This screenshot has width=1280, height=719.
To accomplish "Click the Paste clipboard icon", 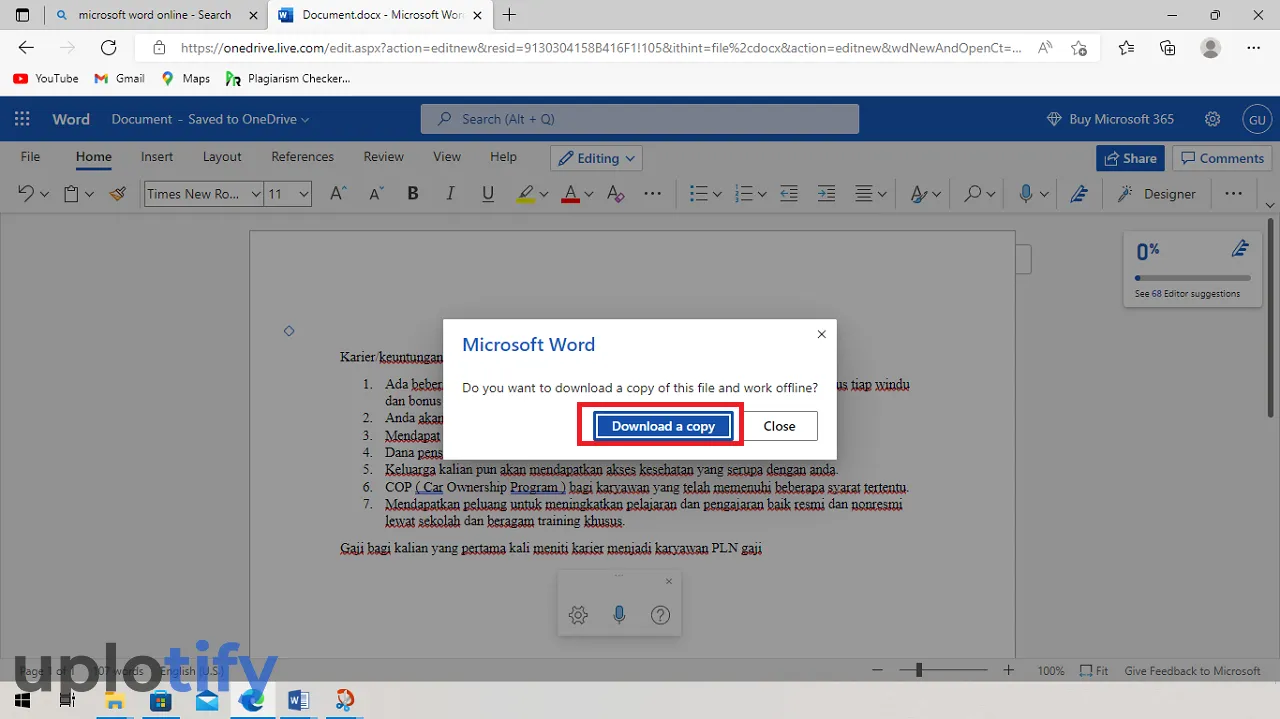I will pyautogui.click(x=71, y=194).
